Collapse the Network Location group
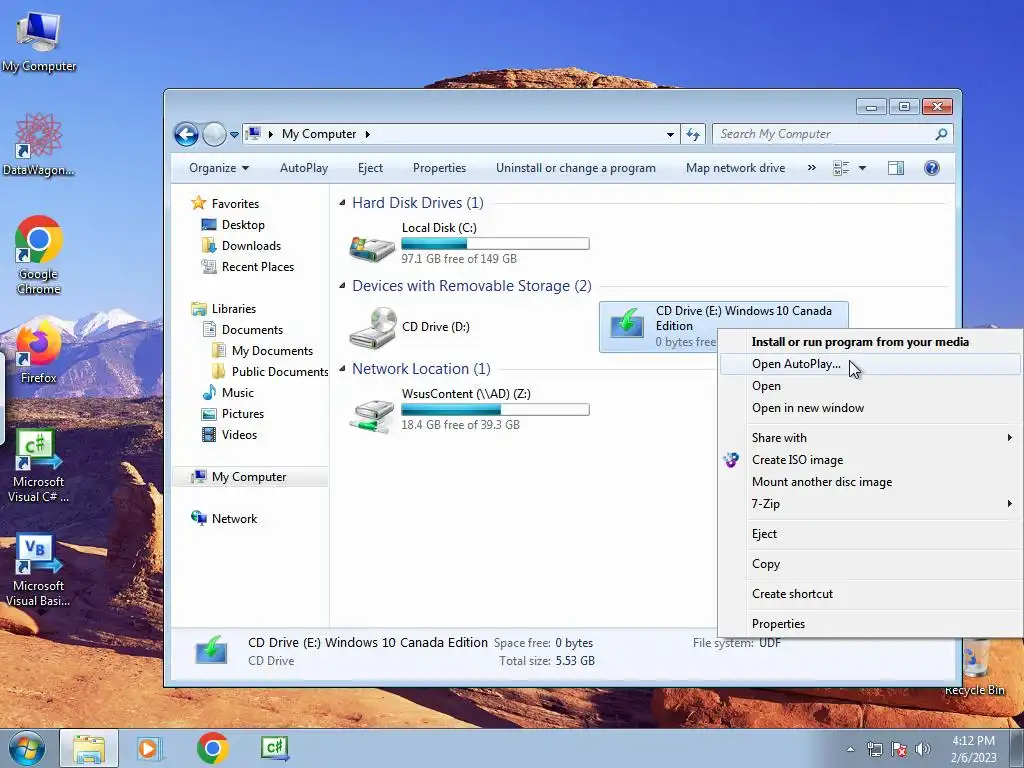 tap(342, 368)
